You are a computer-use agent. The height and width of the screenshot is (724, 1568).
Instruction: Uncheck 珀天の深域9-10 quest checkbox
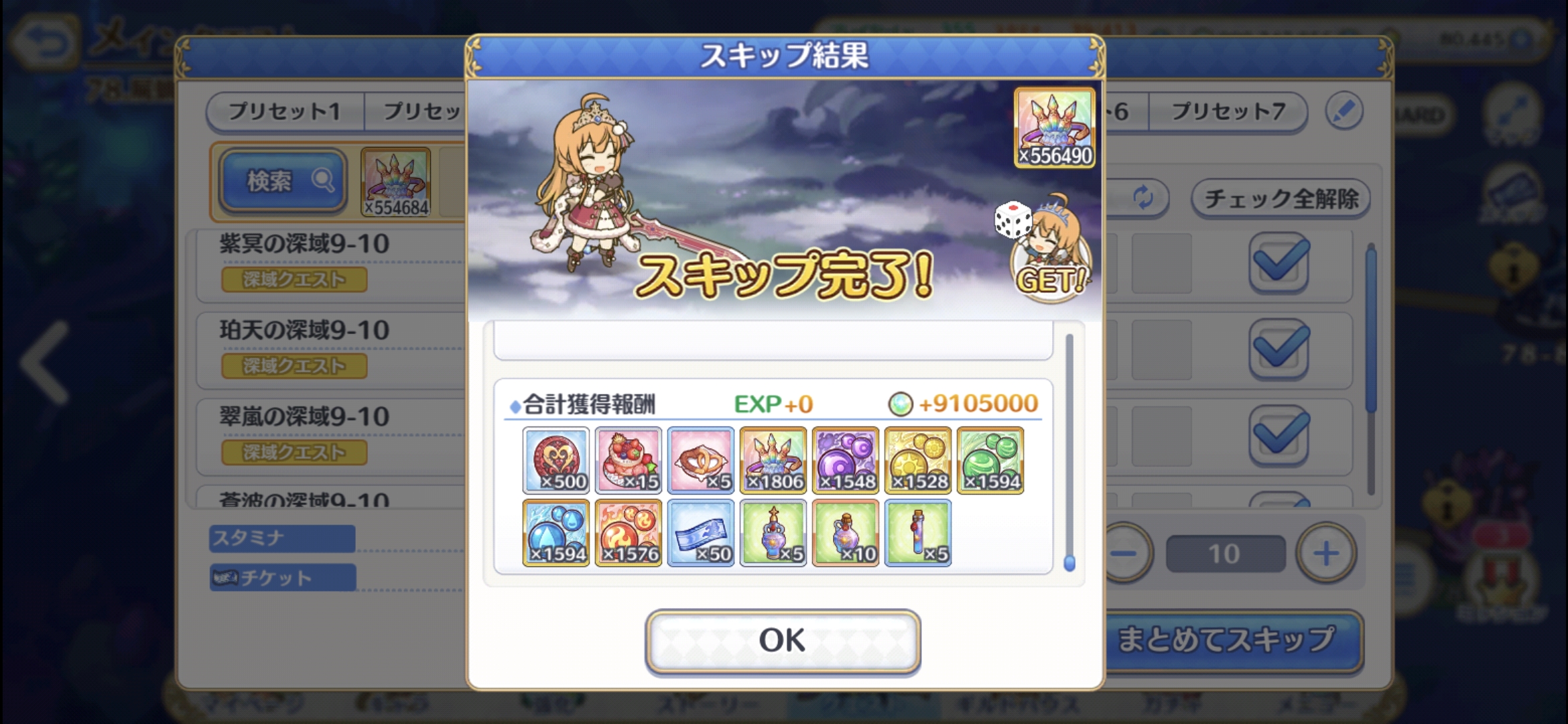1279,349
